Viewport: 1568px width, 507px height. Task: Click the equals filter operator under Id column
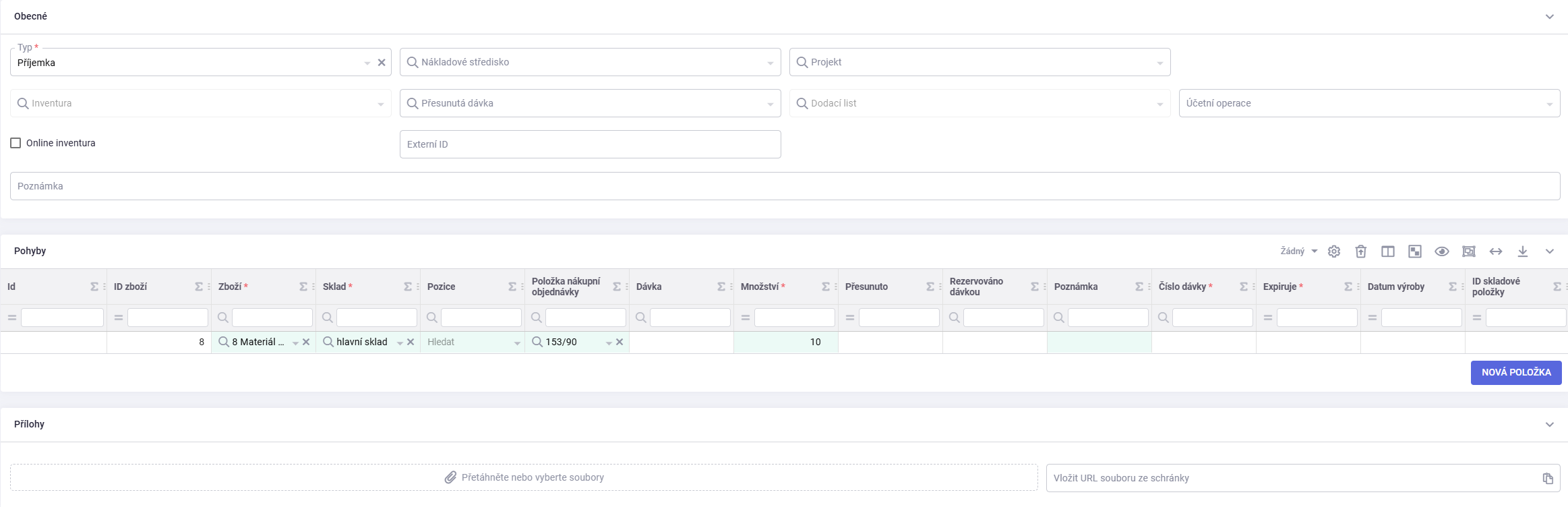[x=12, y=318]
